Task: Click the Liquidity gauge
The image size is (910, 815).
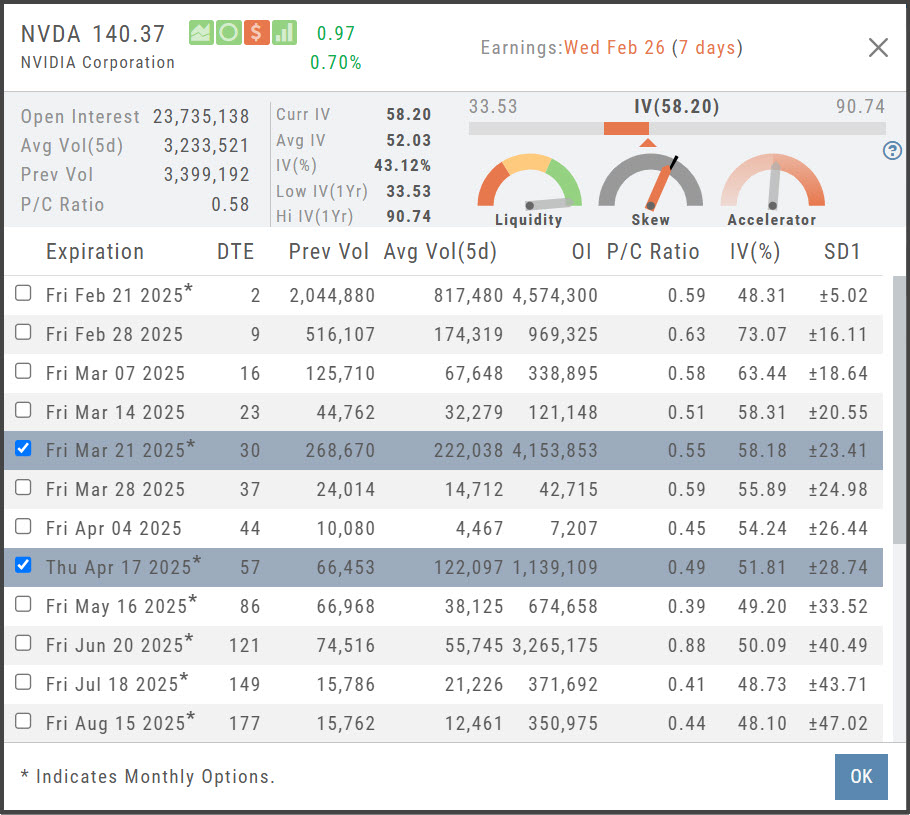Action: click(x=529, y=190)
